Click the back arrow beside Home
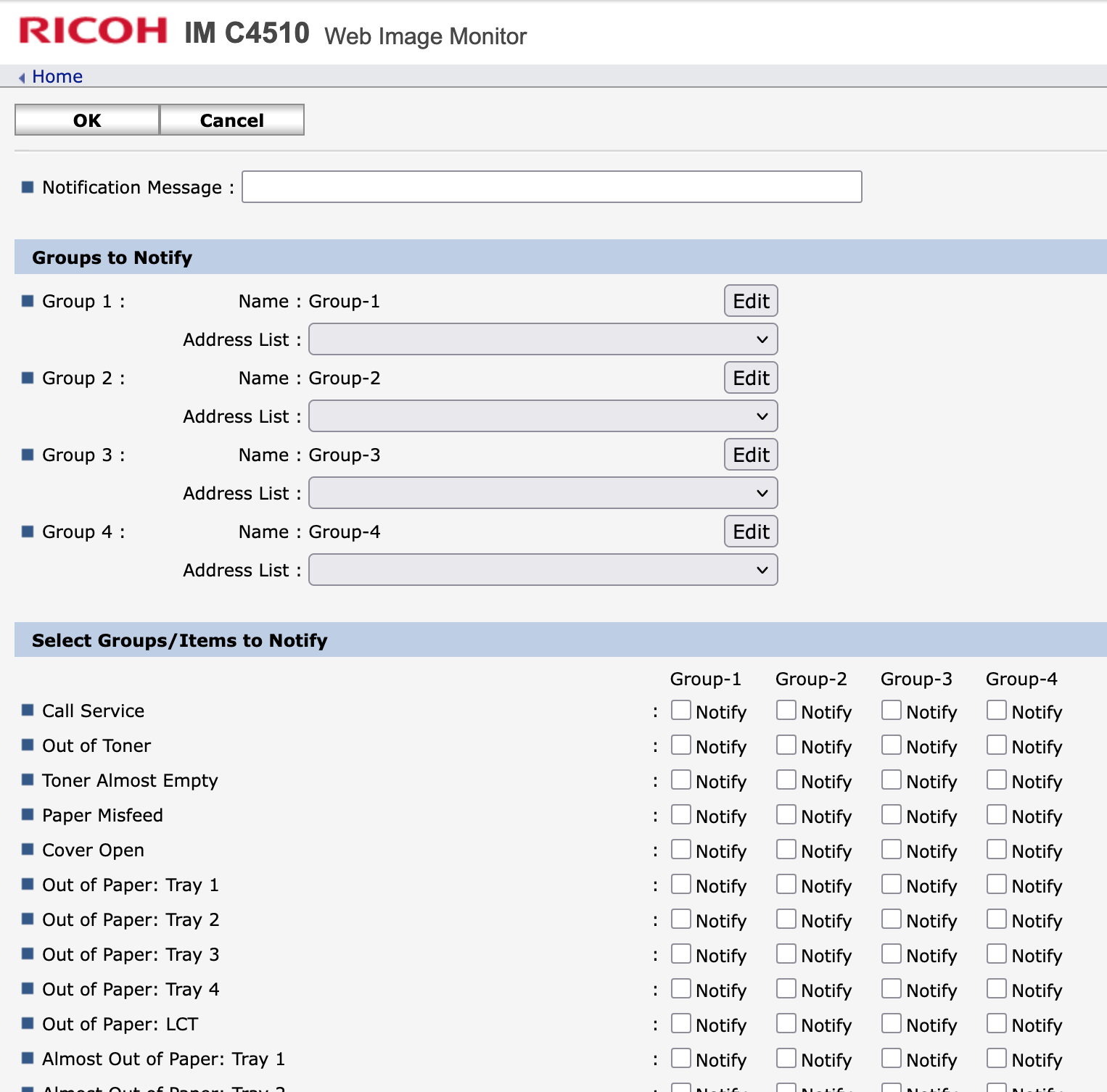Screen dimensions: 1107x1092 click(x=22, y=78)
